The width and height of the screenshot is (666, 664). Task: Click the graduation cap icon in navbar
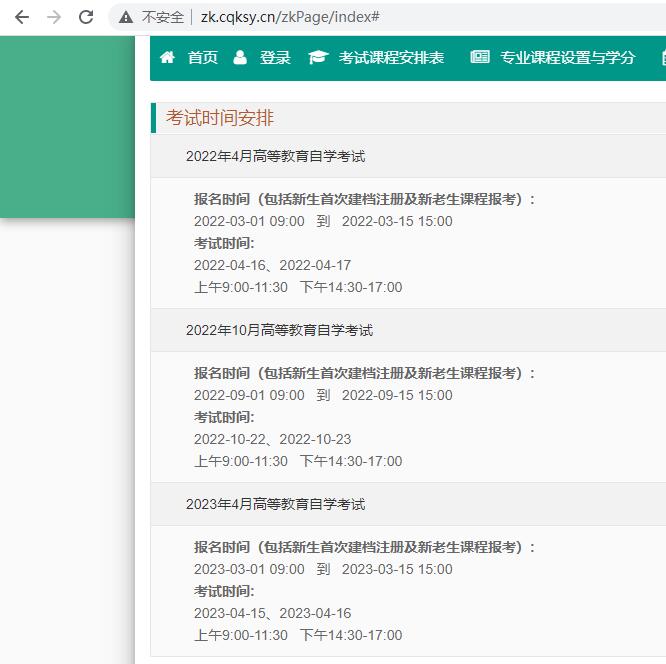tap(318, 57)
